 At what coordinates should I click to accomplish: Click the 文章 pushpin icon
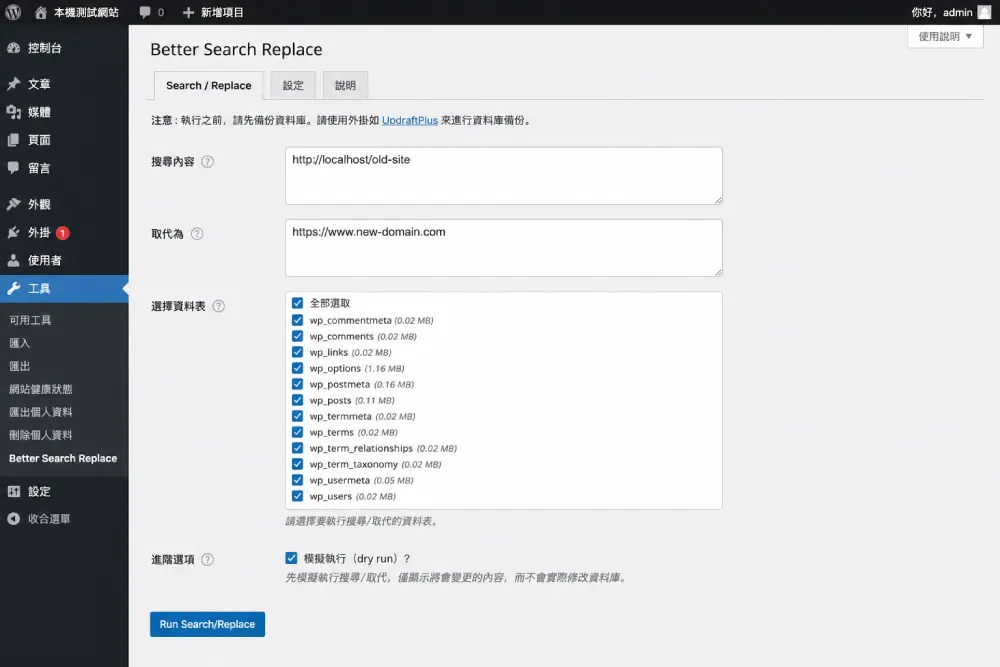click(13, 84)
